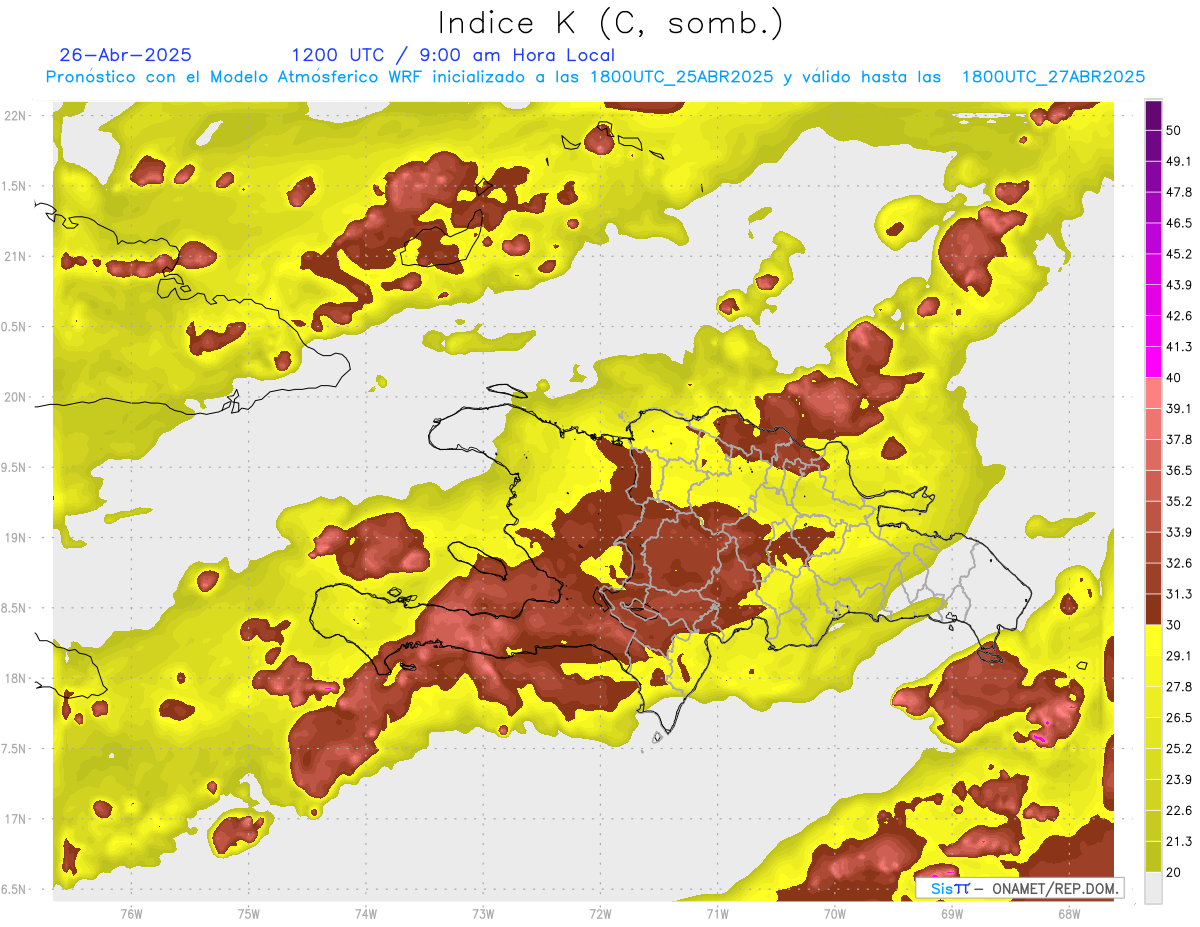Click the '22N' latitude axis label

pos(15,115)
